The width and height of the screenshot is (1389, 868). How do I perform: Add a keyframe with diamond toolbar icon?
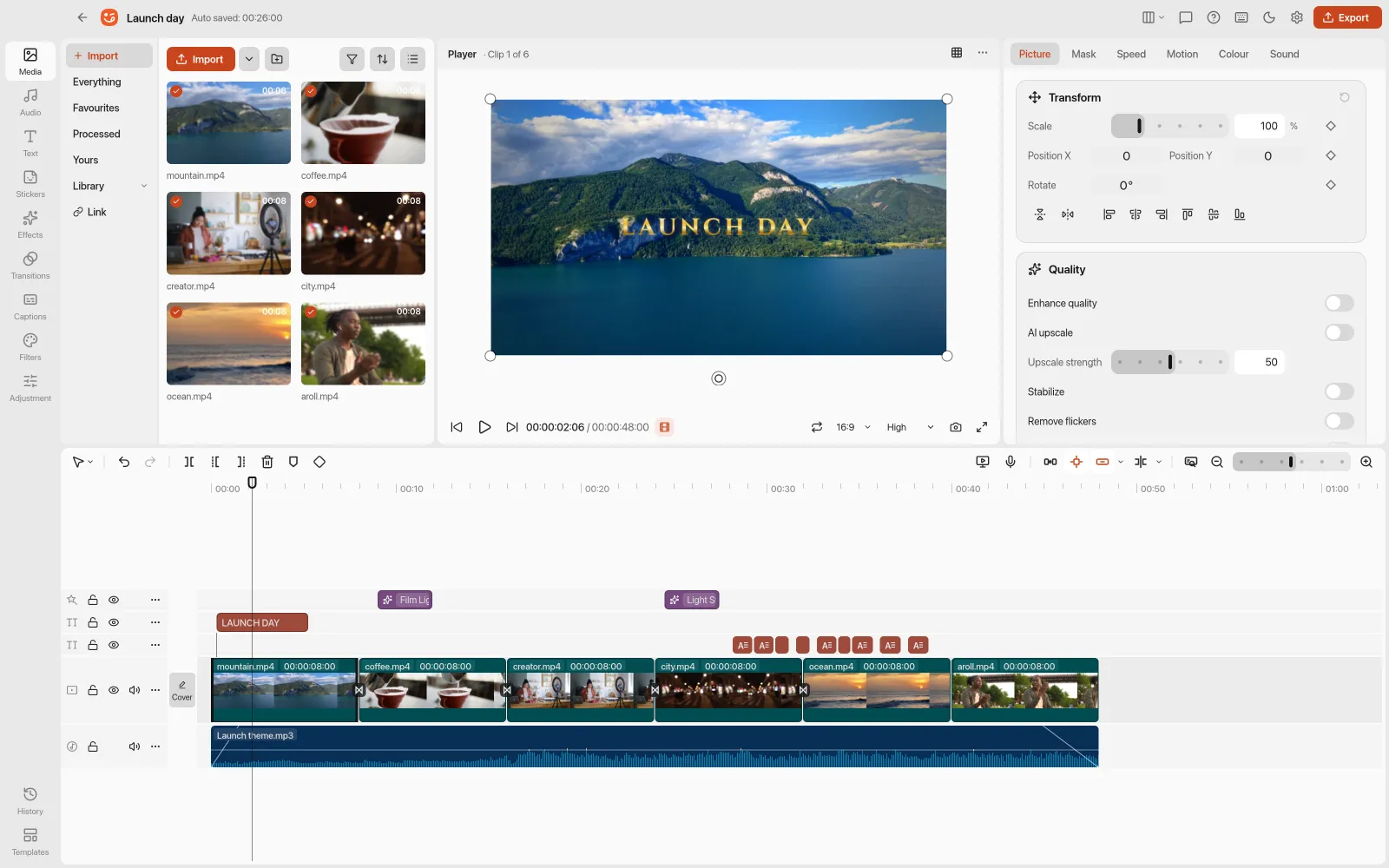tap(319, 462)
